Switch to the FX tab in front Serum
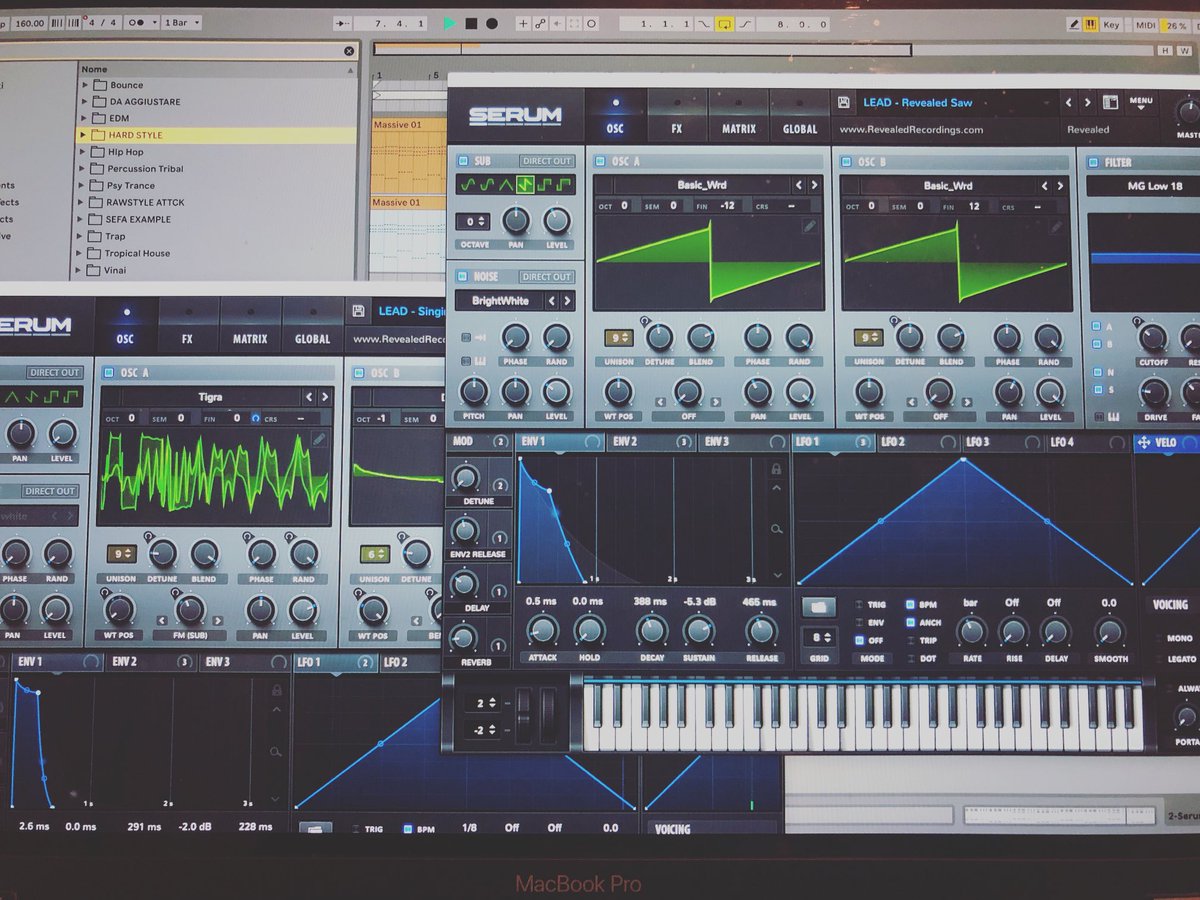 [x=677, y=116]
